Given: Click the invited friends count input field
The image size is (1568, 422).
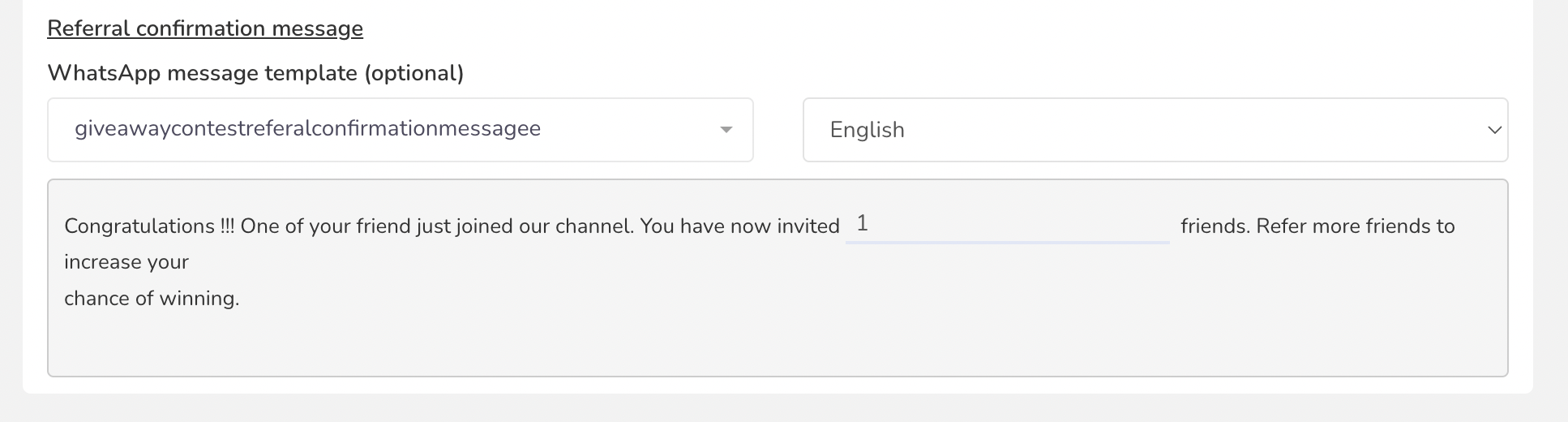Looking at the screenshot, I should [x=1007, y=224].
